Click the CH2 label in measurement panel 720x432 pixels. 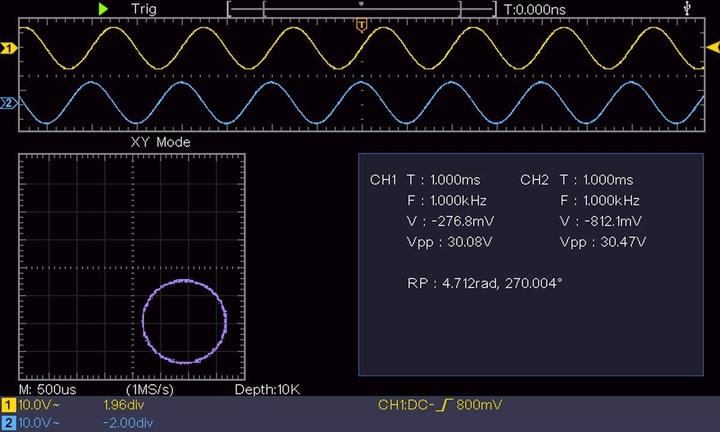[x=534, y=180]
